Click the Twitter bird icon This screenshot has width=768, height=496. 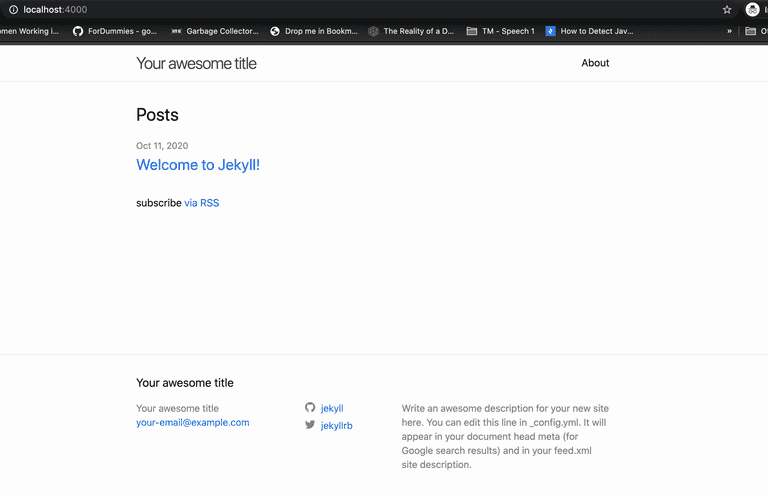click(310, 425)
